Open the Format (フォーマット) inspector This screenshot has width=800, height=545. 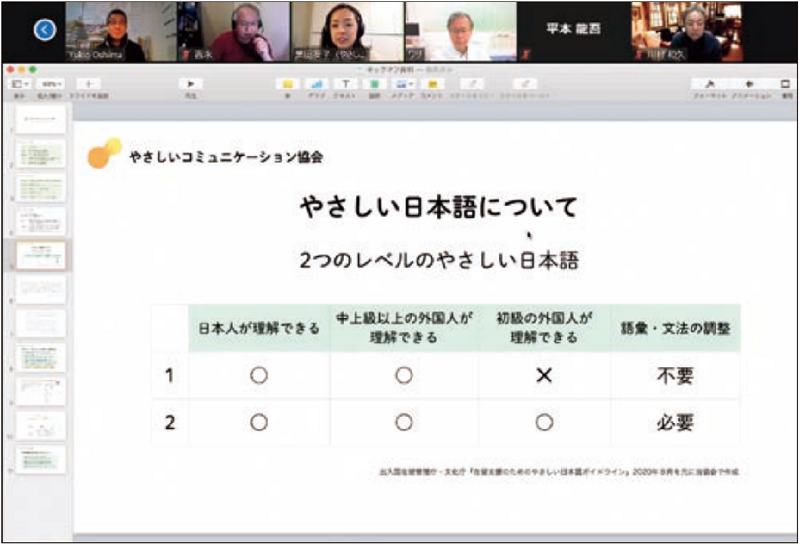[709, 84]
